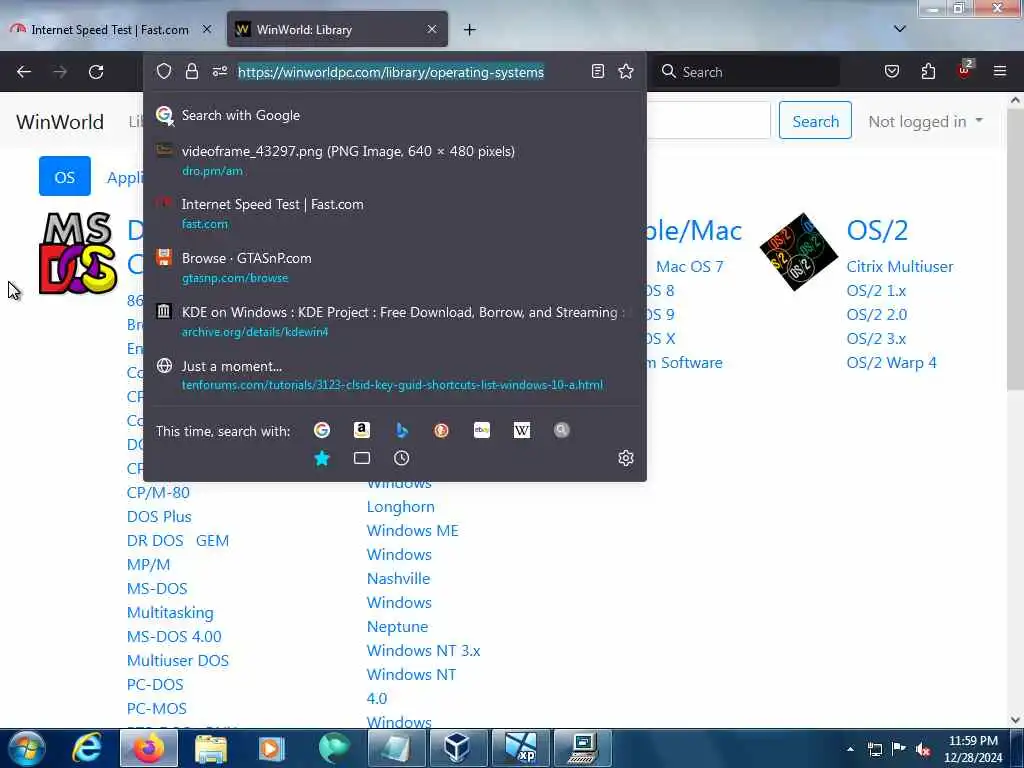Search this time with Wikipedia icon
The width and height of the screenshot is (1024, 768).
click(x=522, y=430)
